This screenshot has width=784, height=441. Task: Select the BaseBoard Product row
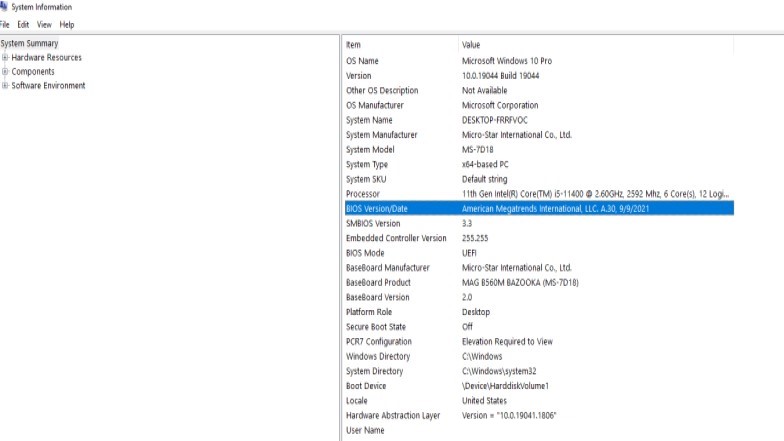click(x=540, y=282)
